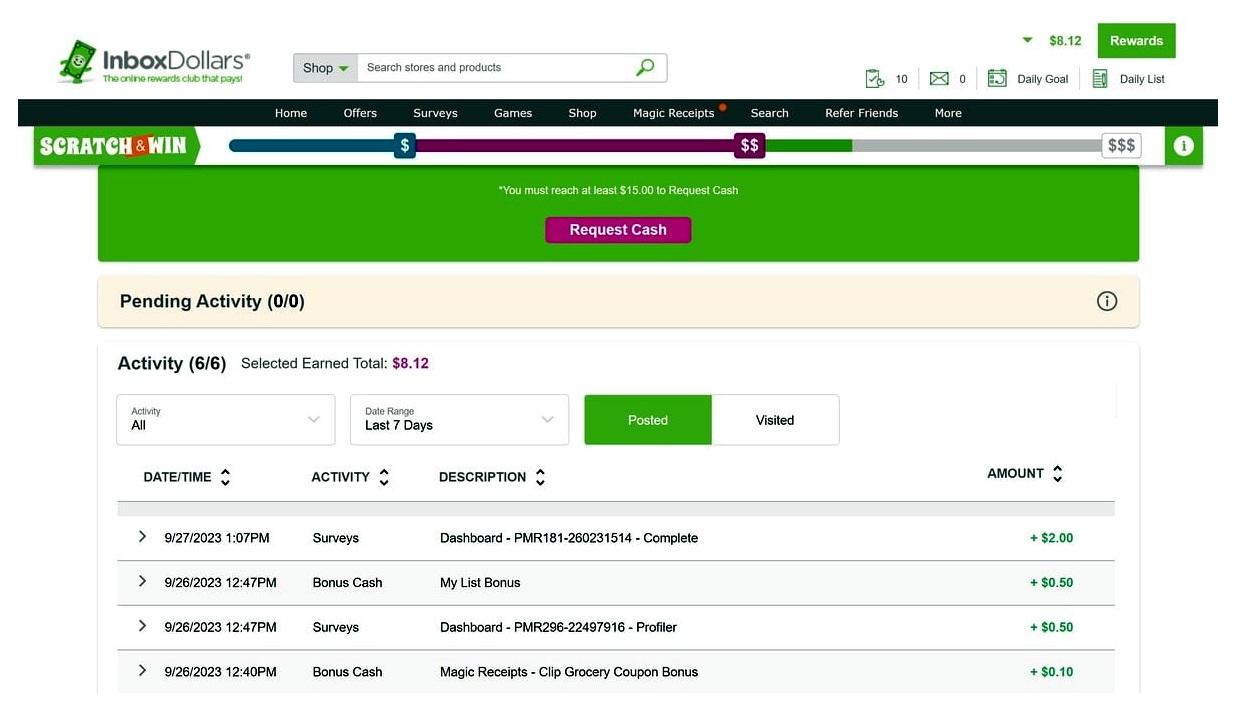Open the Shop menu item in navbar

pos(582,113)
